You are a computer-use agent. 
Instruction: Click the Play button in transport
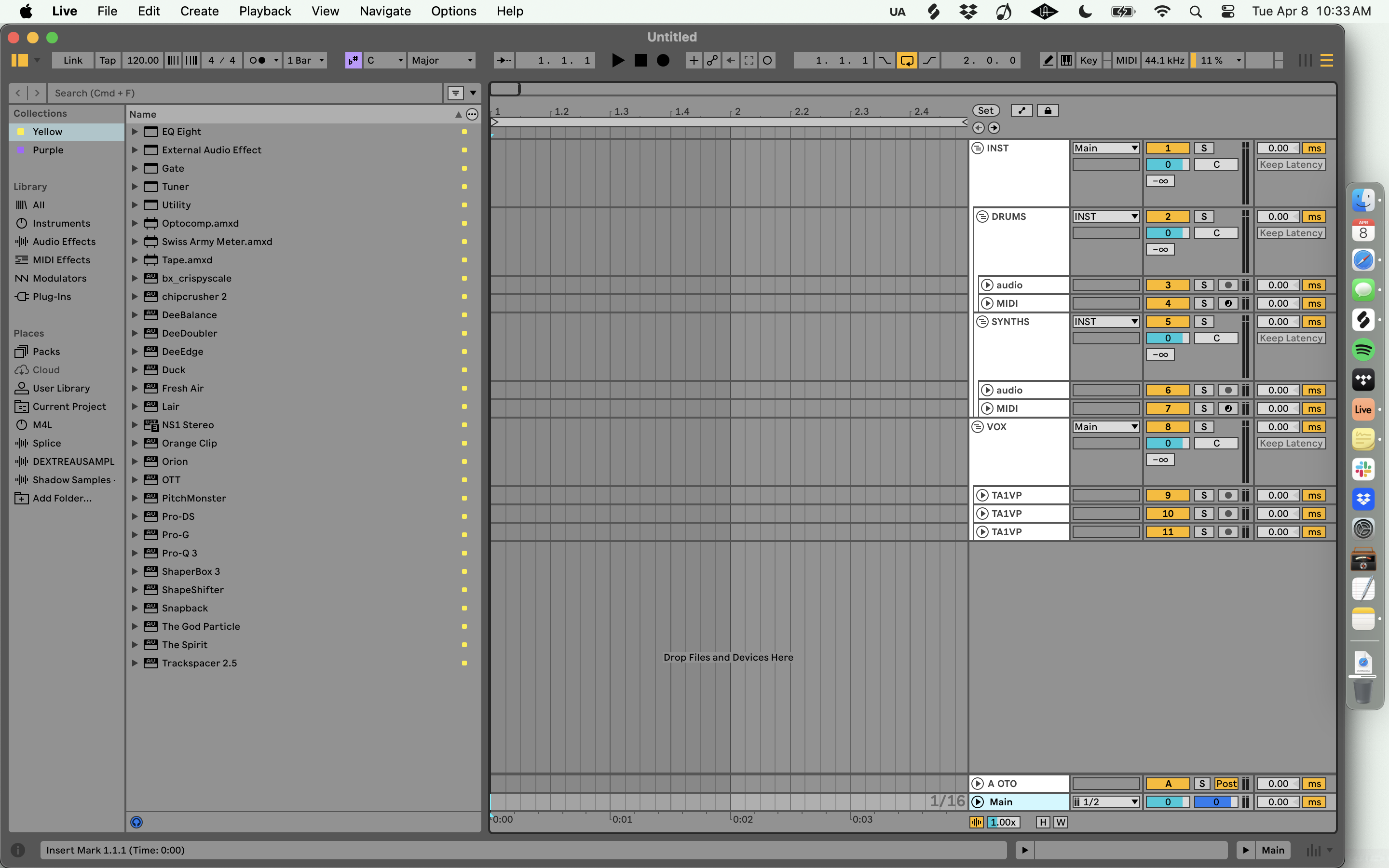coord(618,60)
